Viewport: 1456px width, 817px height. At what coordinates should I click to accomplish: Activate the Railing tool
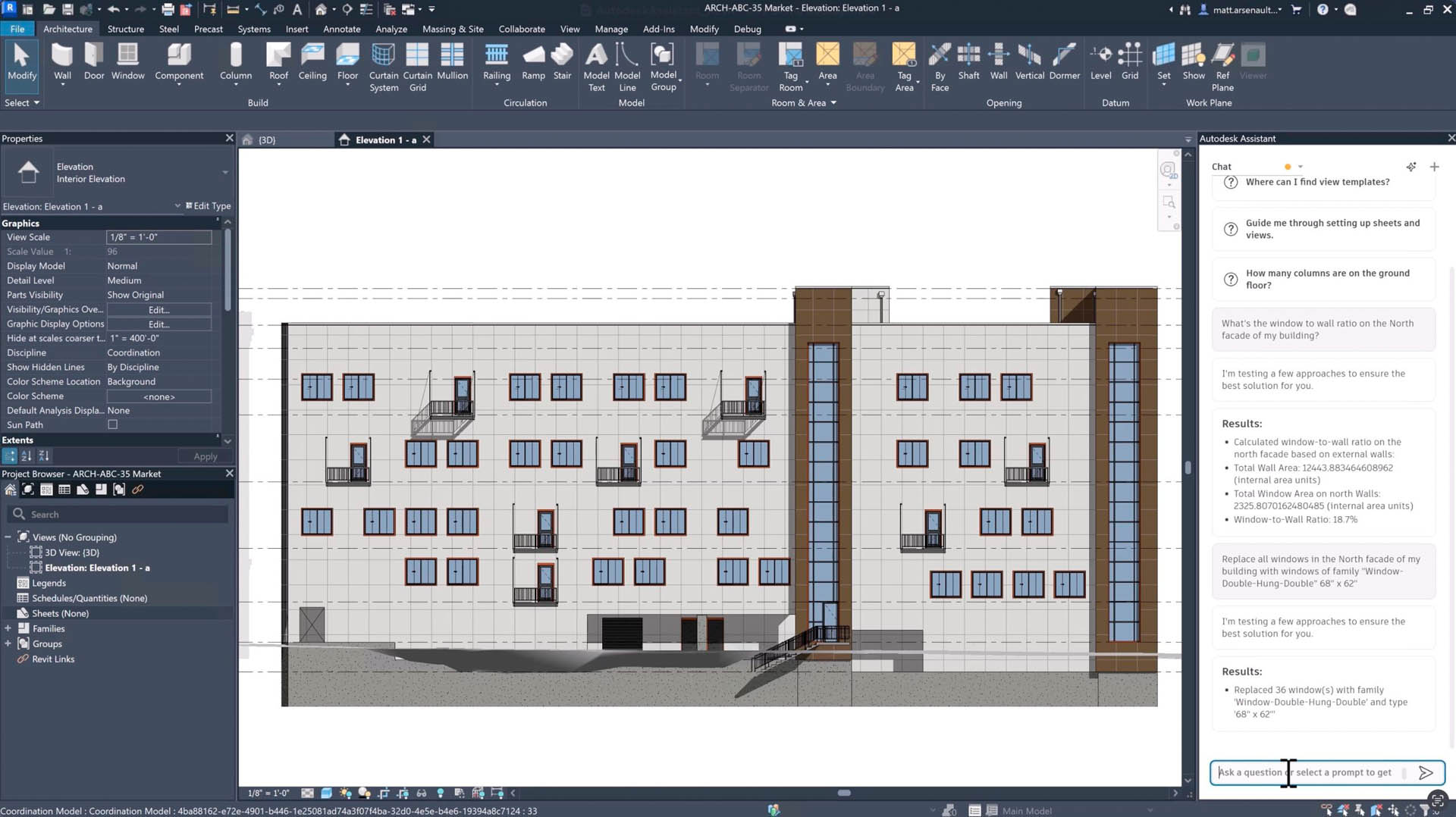click(x=497, y=59)
